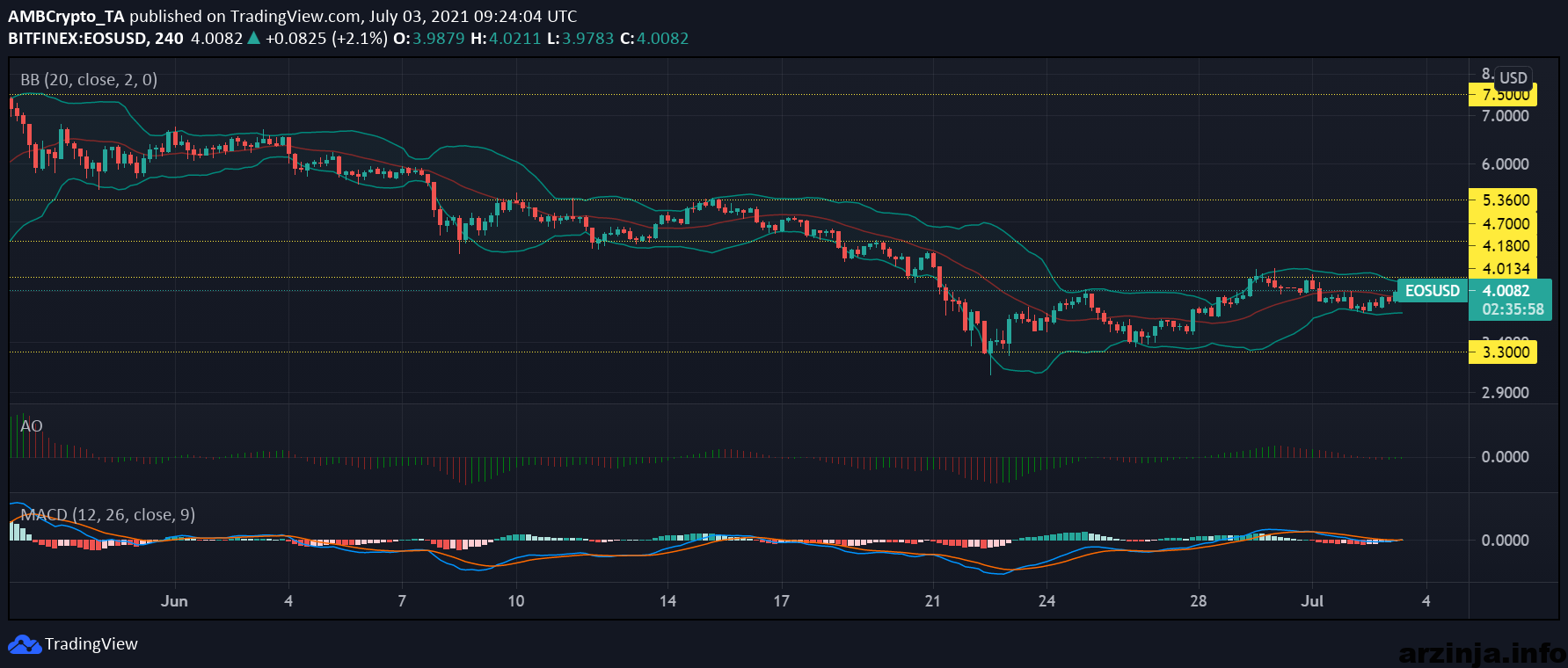
Task: Click the TradingView text link
Action: click(x=91, y=644)
